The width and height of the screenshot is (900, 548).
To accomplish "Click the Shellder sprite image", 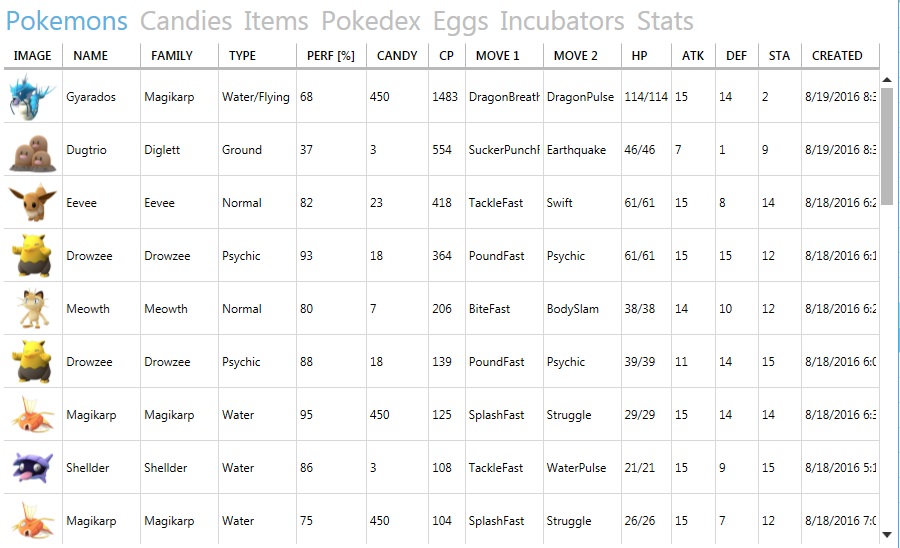I will pyautogui.click(x=33, y=468).
